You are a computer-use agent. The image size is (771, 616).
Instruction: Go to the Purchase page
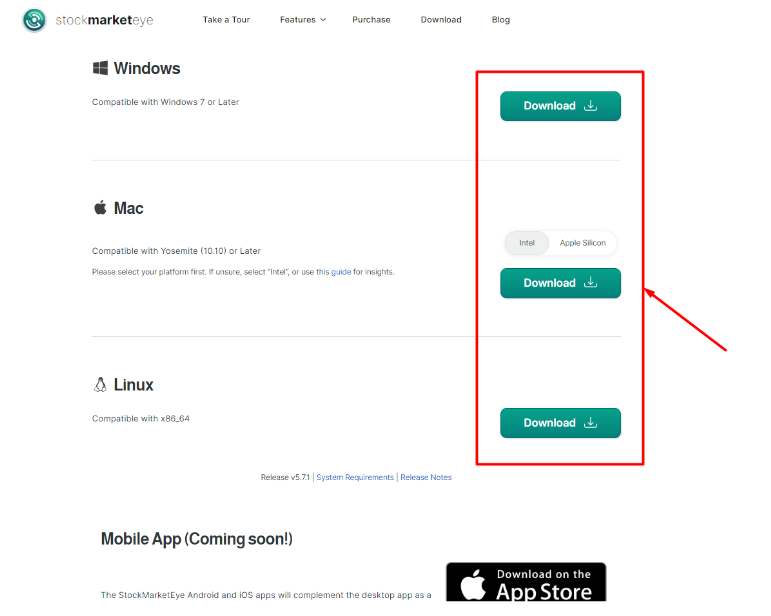pos(371,20)
